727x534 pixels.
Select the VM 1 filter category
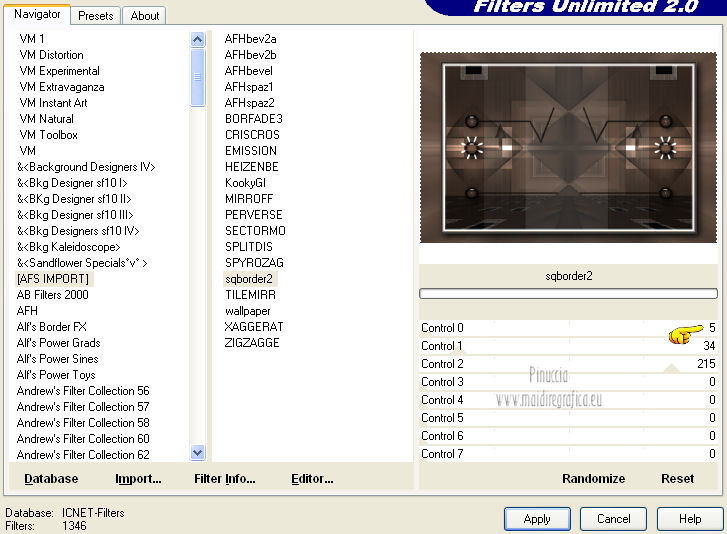32,39
